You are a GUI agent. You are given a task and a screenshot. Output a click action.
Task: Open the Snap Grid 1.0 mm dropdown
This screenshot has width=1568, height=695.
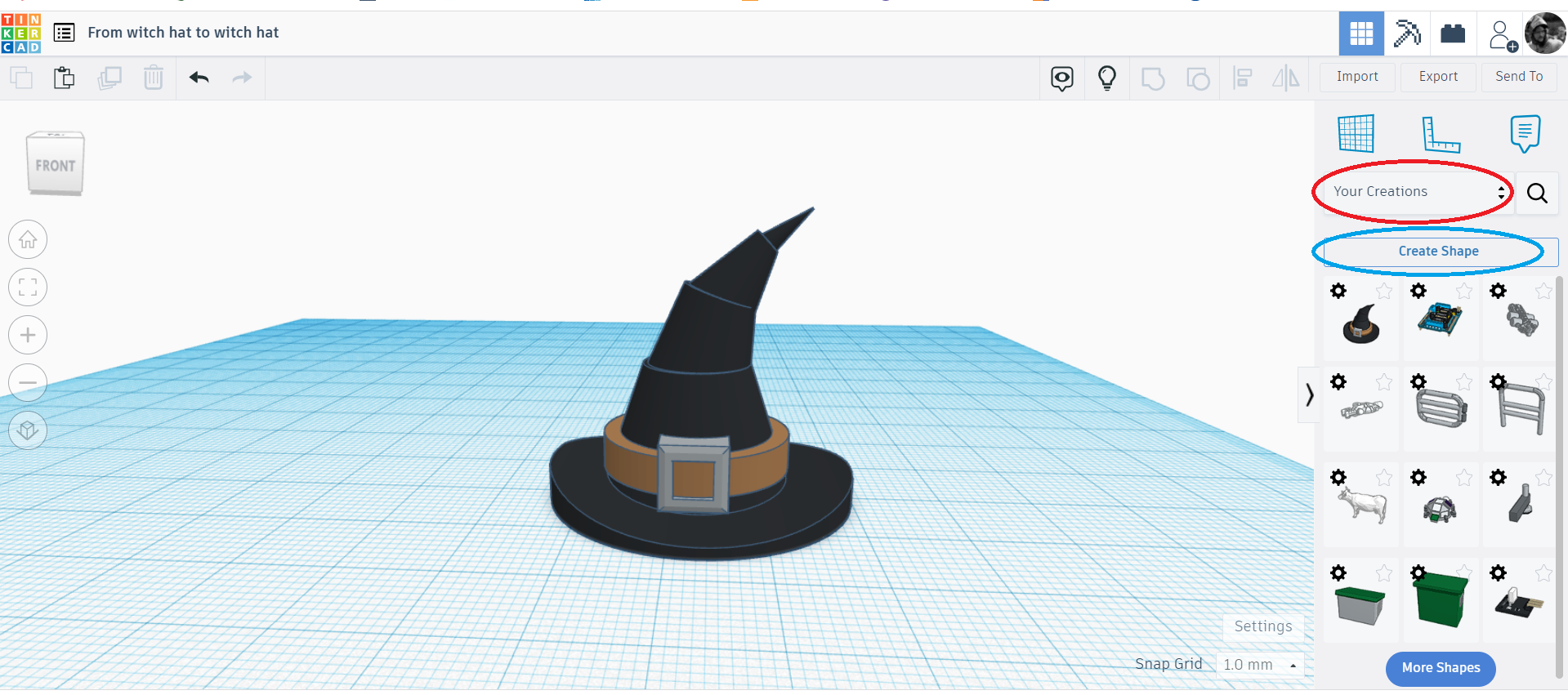point(1259,665)
